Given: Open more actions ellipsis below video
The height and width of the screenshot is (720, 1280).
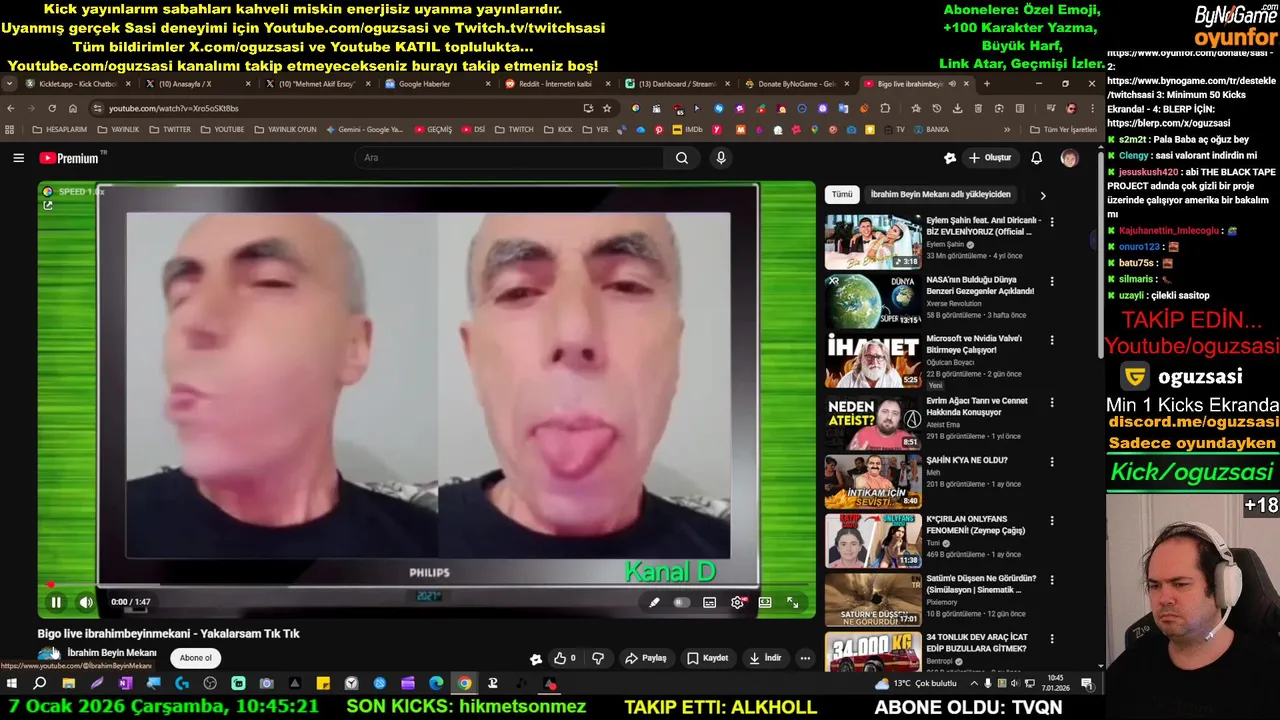Looking at the screenshot, I should 805,658.
